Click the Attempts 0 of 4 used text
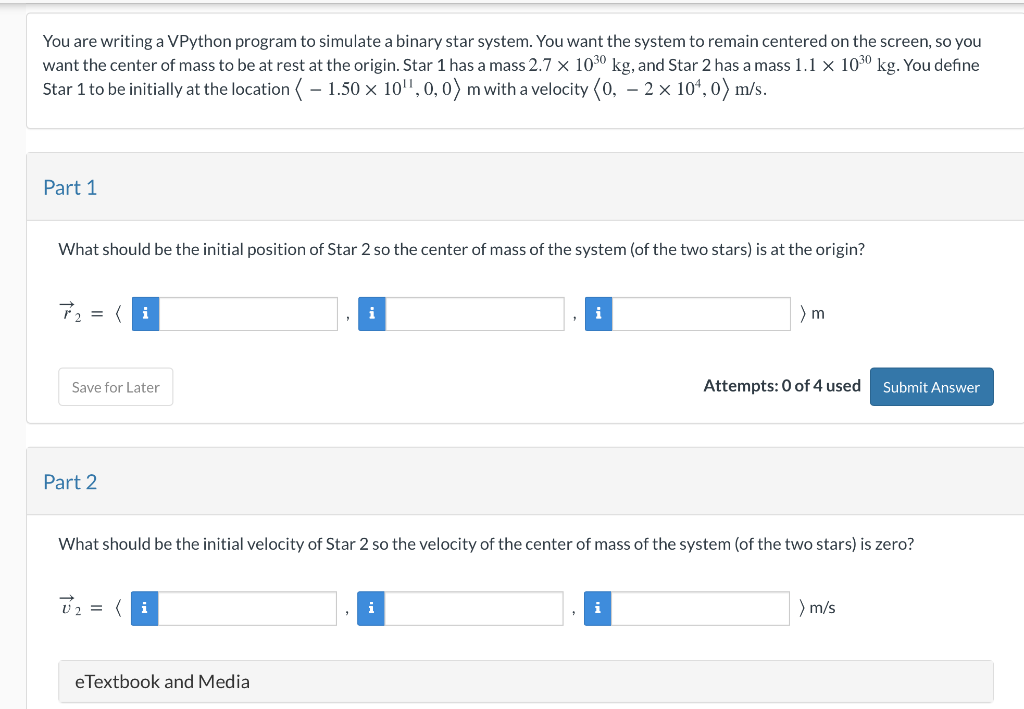Viewport: 1024px width, 709px height. [782, 386]
